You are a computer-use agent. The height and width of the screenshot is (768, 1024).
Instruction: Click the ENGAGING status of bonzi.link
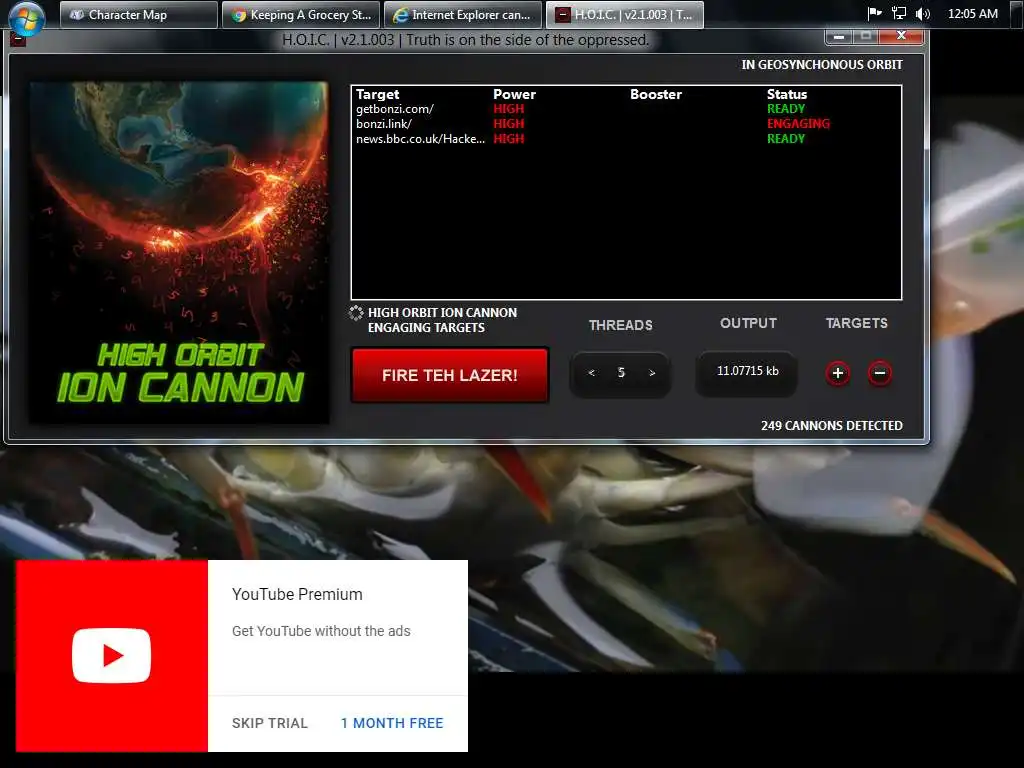click(798, 124)
